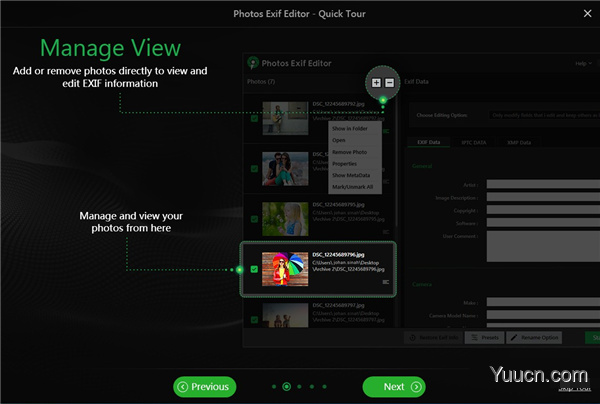Click the Presets button
Image resolution: width=600 pixels, height=404 pixels.
click(x=484, y=337)
